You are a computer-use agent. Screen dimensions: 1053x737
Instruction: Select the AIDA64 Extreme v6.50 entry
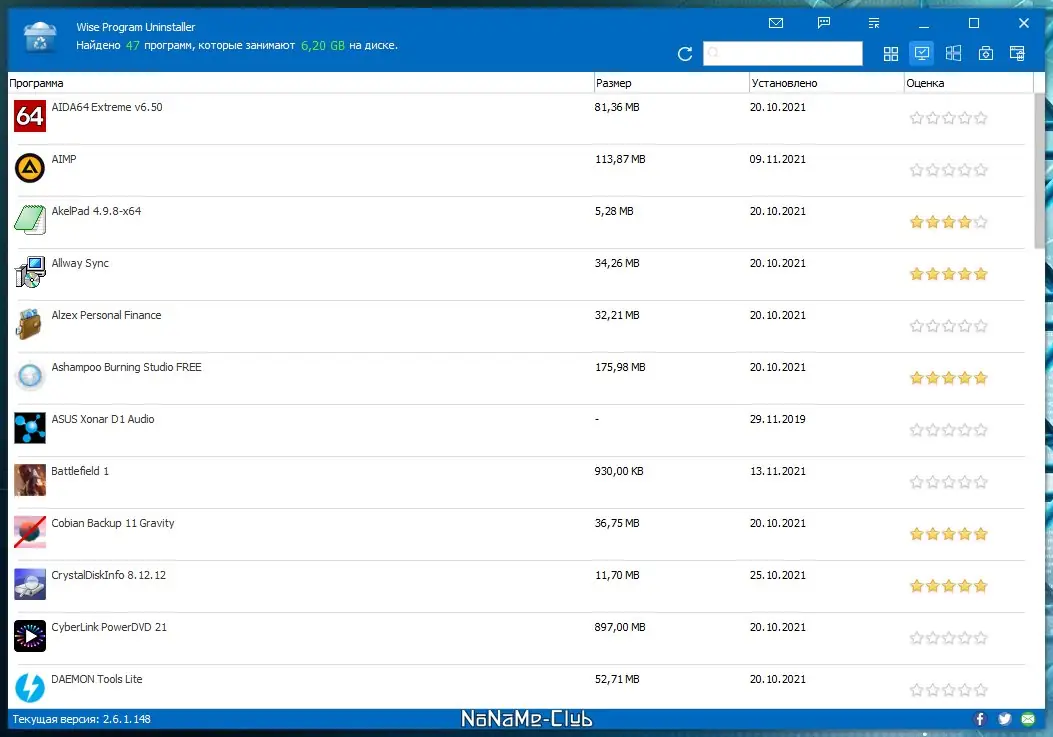(x=107, y=107)
